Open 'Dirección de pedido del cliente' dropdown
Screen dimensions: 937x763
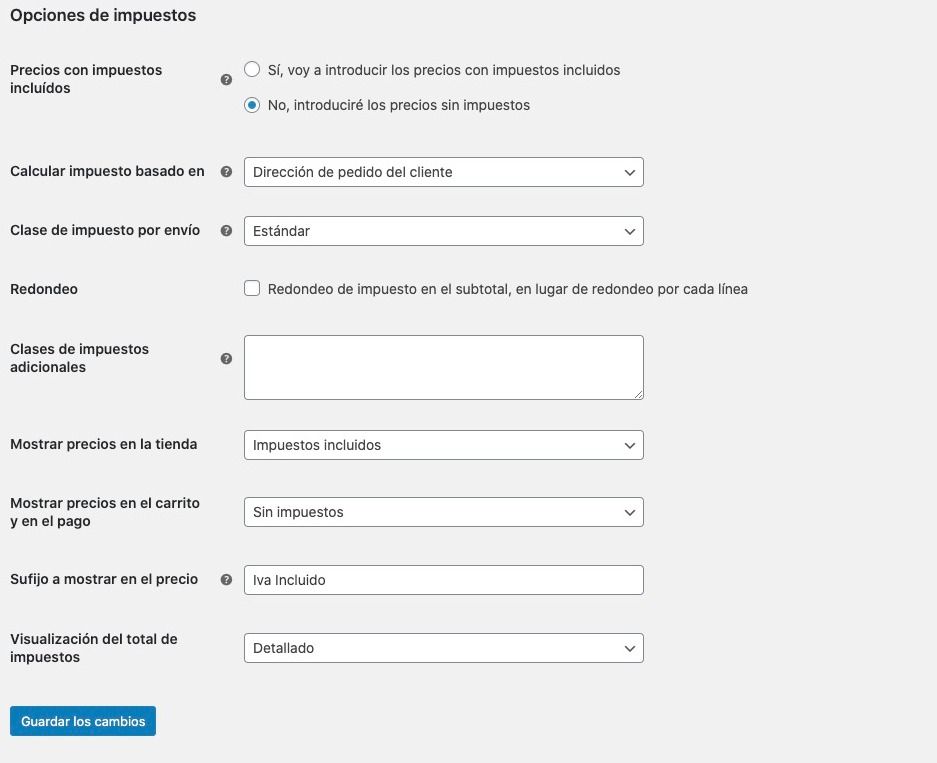pyautogui.click(x=443, y=172)
